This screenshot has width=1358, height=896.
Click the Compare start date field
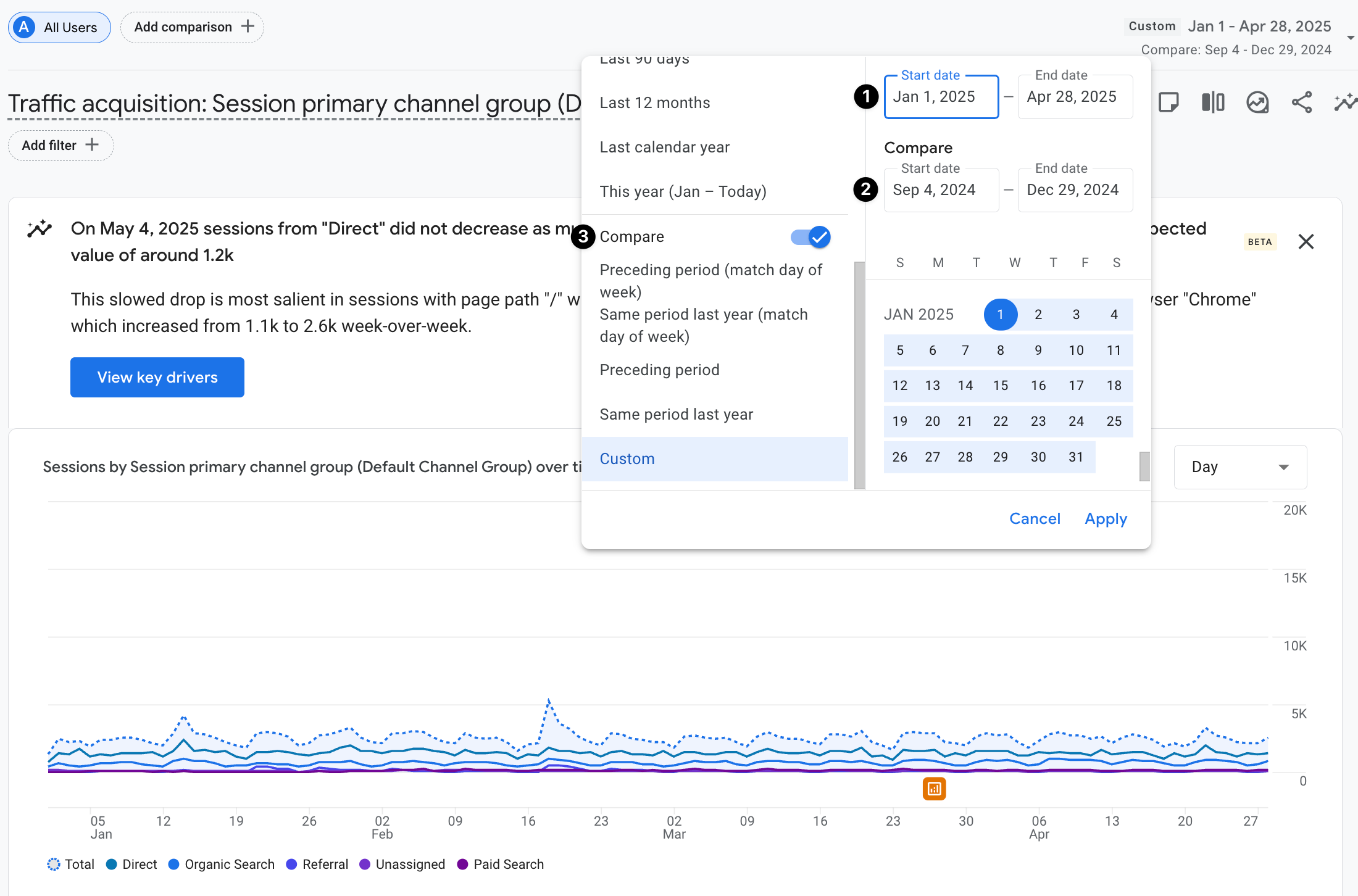tap(941, 190)
